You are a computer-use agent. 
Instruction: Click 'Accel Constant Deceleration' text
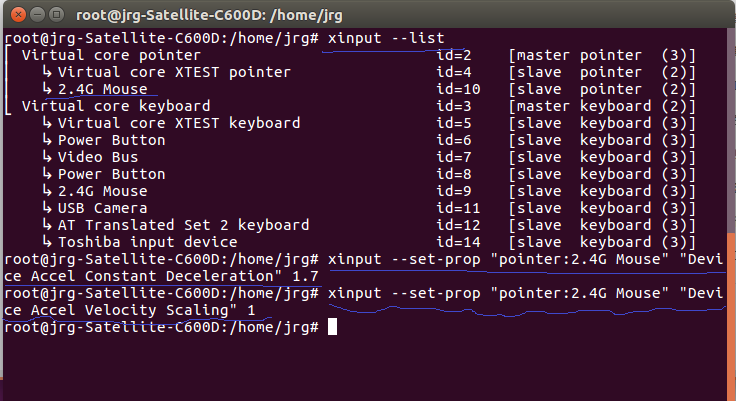tap(152, 276)
